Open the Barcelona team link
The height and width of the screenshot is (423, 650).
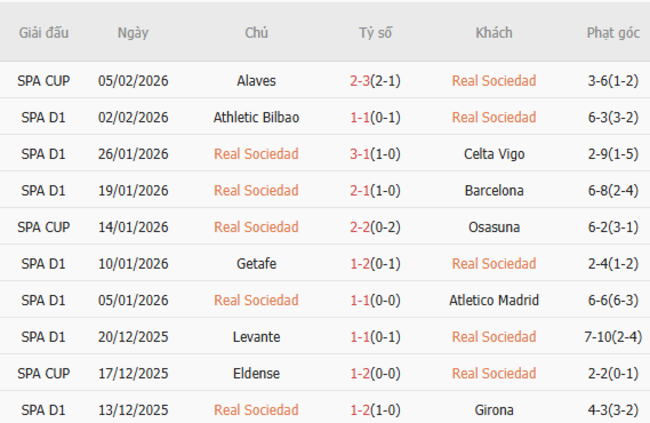(x=494, y=190)
